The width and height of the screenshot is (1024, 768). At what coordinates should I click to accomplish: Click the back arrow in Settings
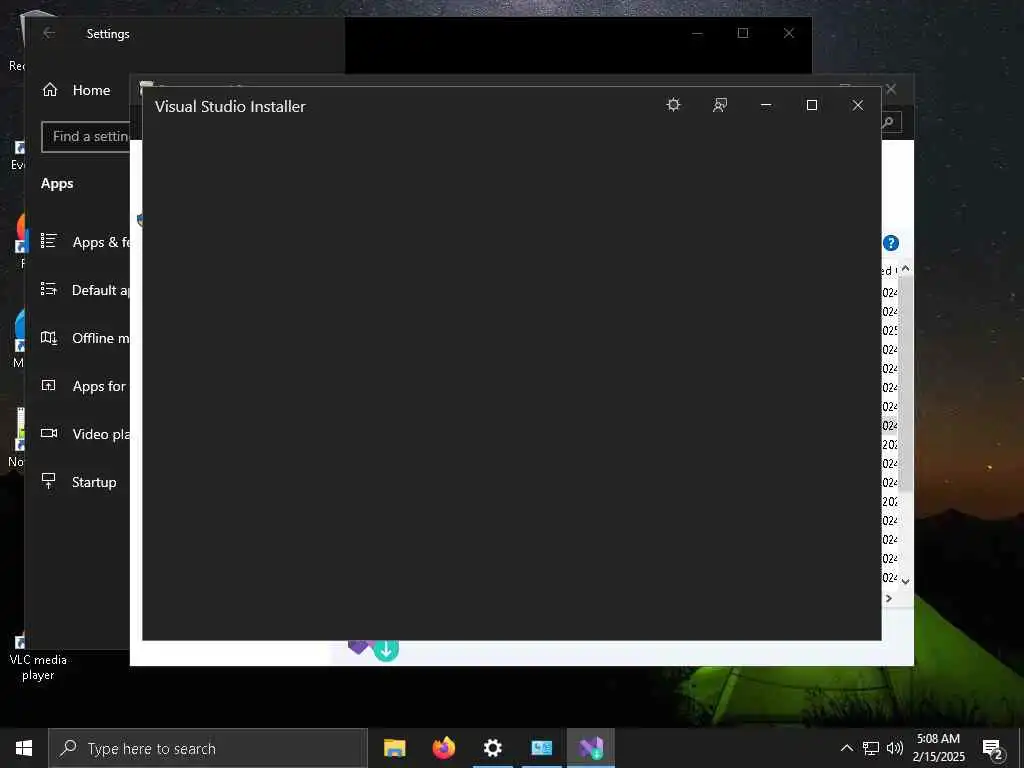[49, 33]
